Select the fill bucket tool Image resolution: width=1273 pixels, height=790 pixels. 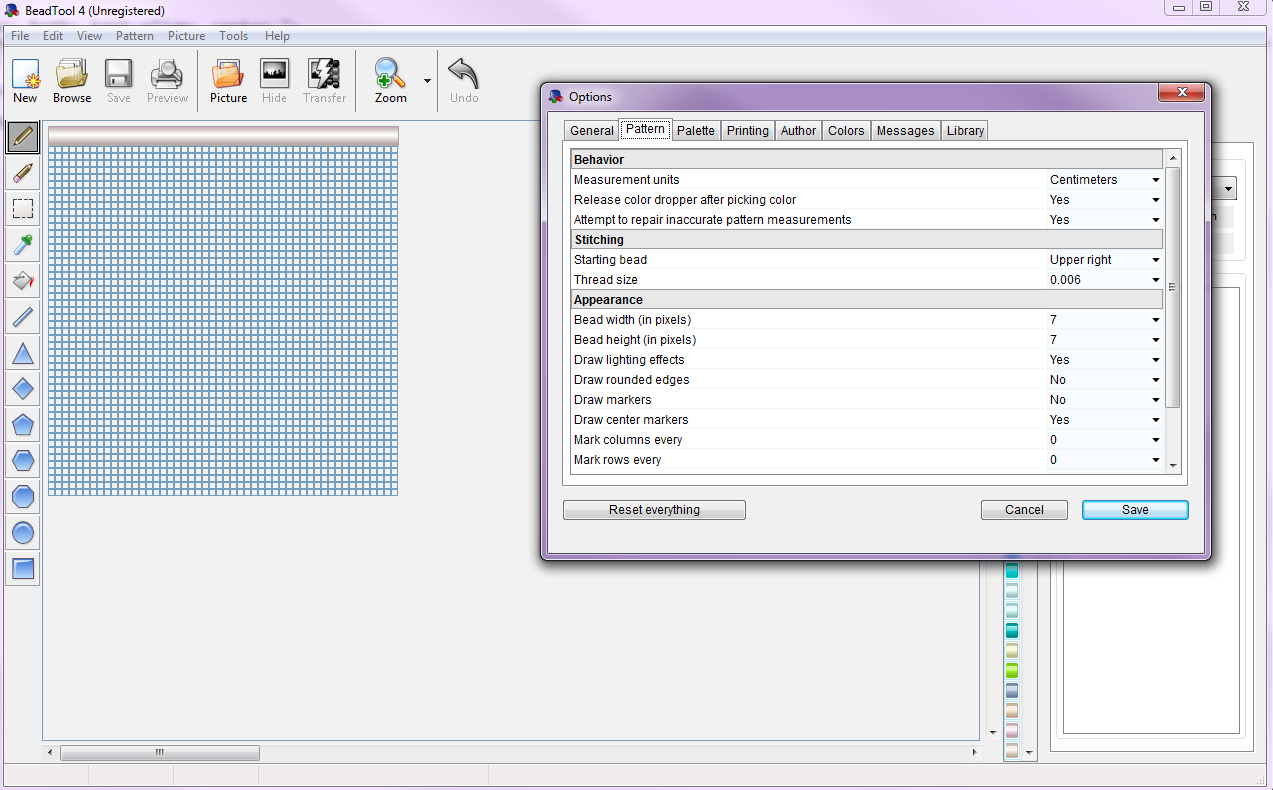tap(22, 281)
